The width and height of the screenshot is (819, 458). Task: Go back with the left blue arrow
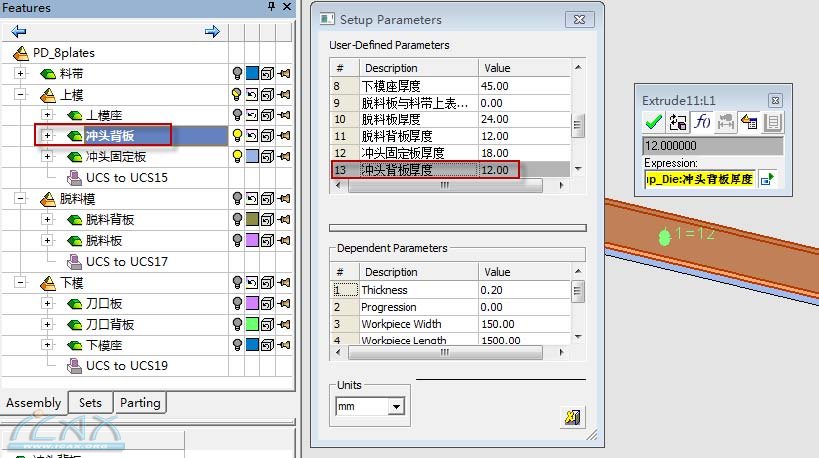(19, 31)
